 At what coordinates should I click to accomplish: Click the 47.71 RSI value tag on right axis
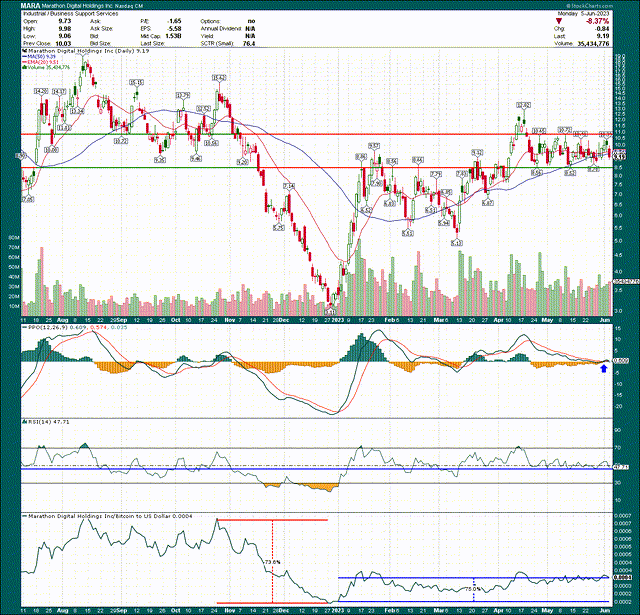619,466
